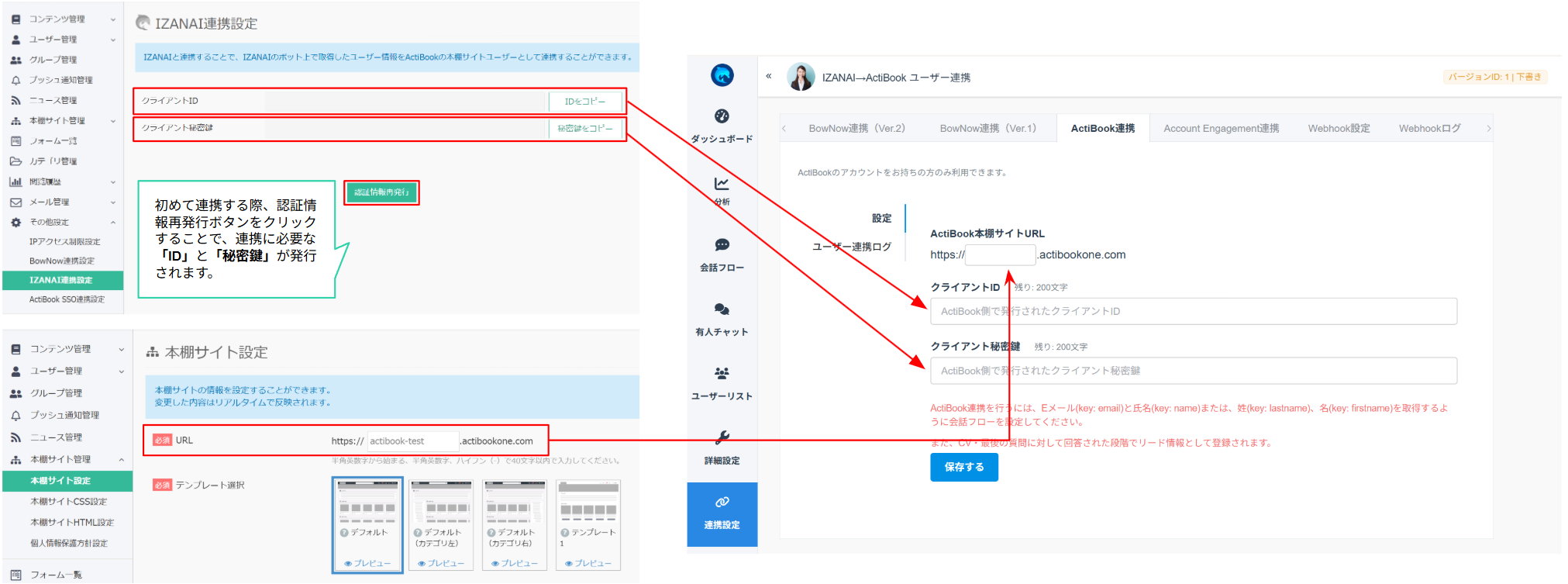Click プッシュ通知管理 bell icon on IZANAI連携設定 page

(x=16, y=80)
